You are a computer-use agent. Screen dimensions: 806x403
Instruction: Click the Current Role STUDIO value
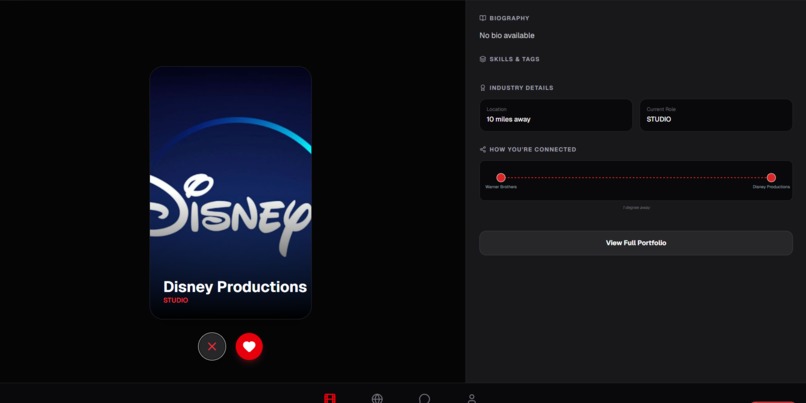click(658, 119)
